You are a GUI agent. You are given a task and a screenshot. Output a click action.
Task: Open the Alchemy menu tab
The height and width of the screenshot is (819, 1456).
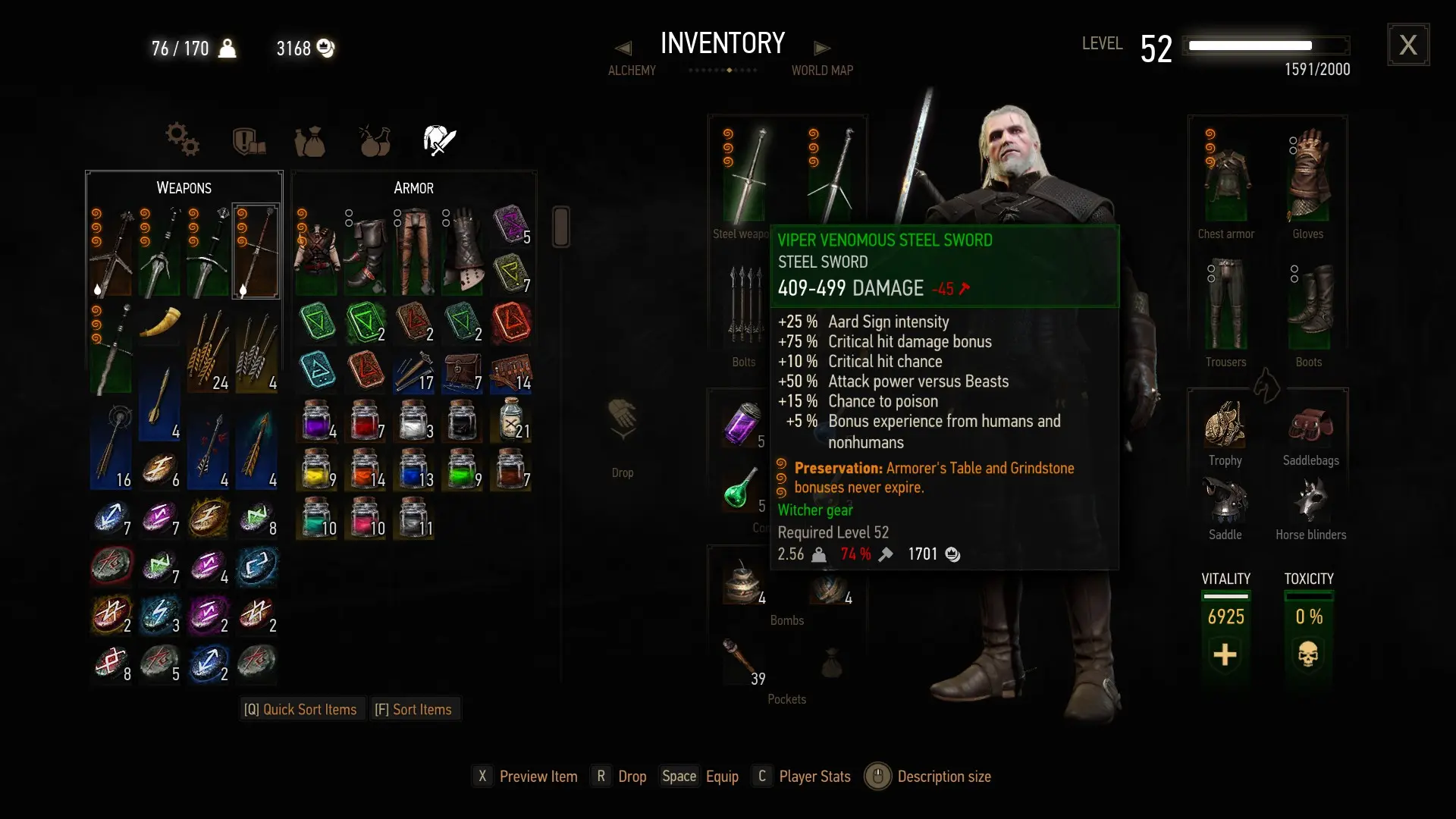tap(632, 71)
